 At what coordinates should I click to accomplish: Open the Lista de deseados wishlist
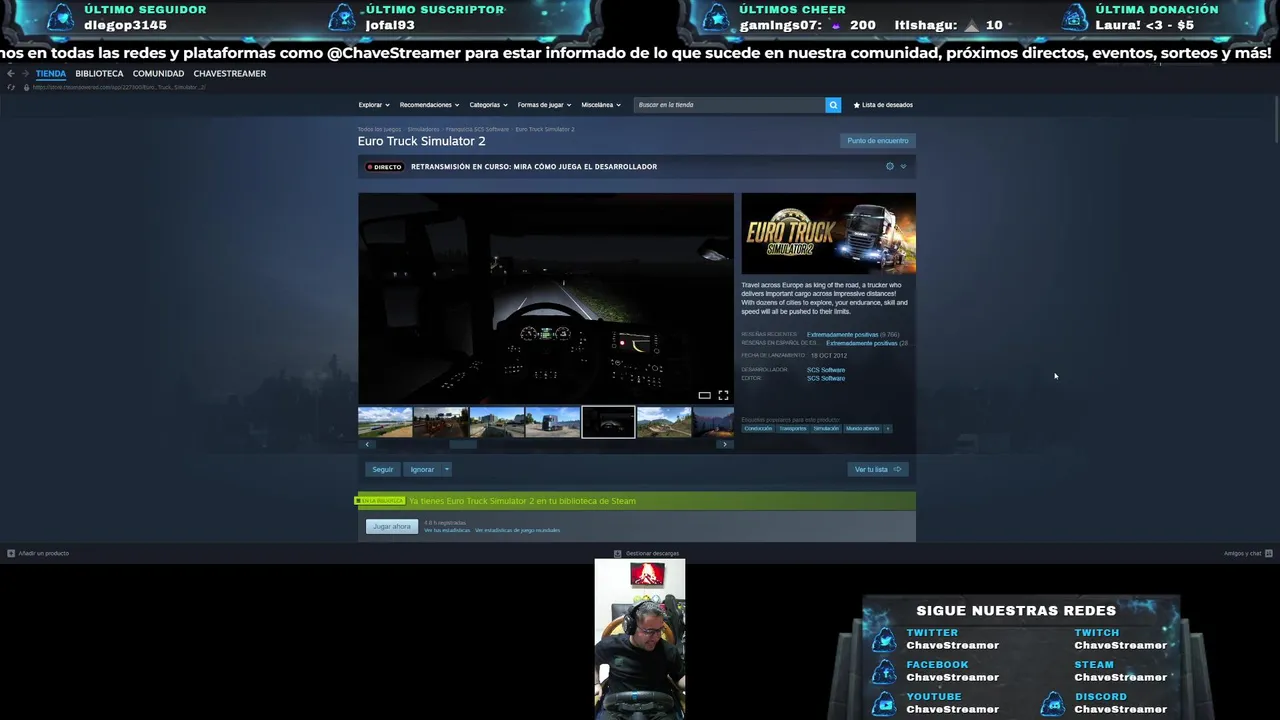pos(883,105)
